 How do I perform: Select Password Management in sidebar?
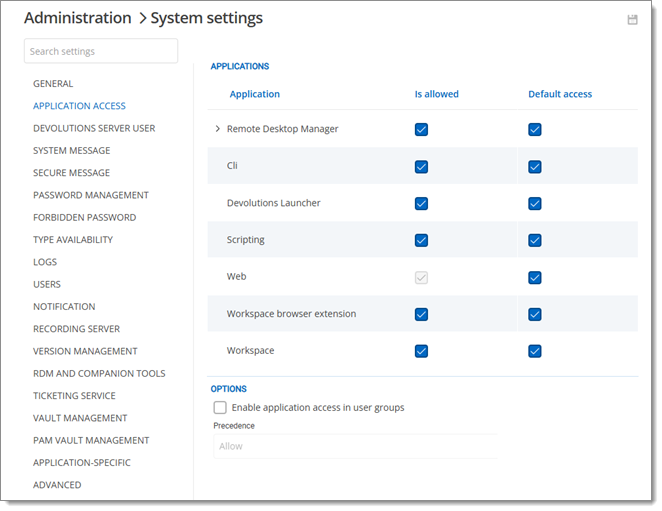pyautogui.click(x=91, y=195)
